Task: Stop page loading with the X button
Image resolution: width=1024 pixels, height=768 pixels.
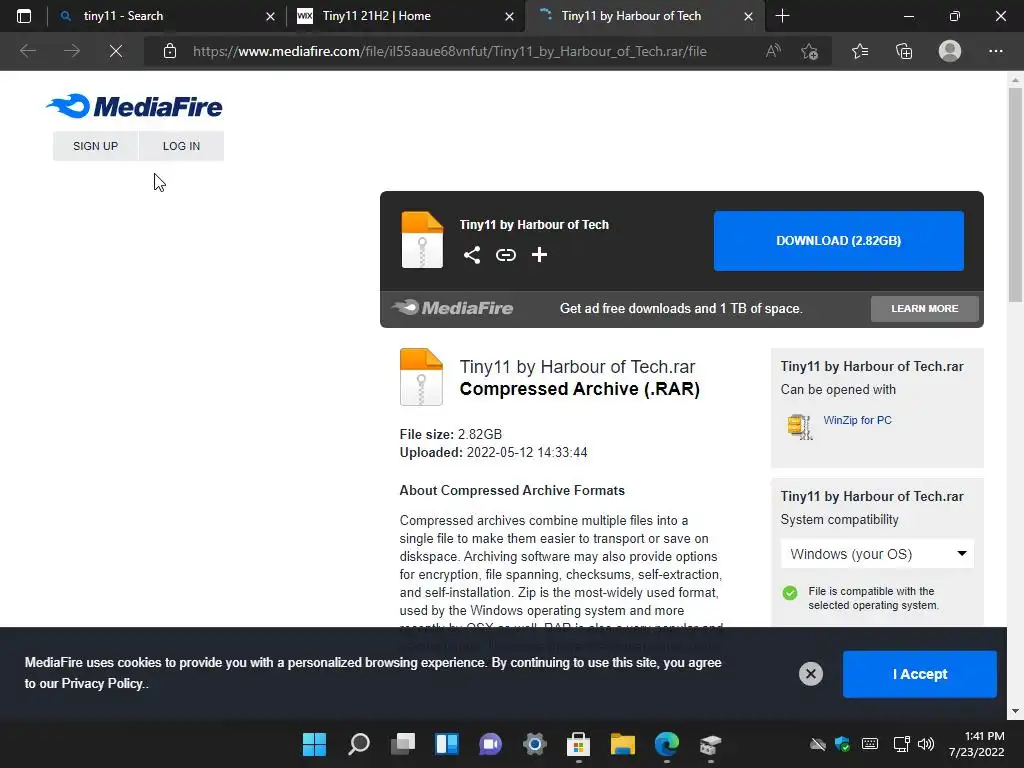Action: (x=116, y=51)
